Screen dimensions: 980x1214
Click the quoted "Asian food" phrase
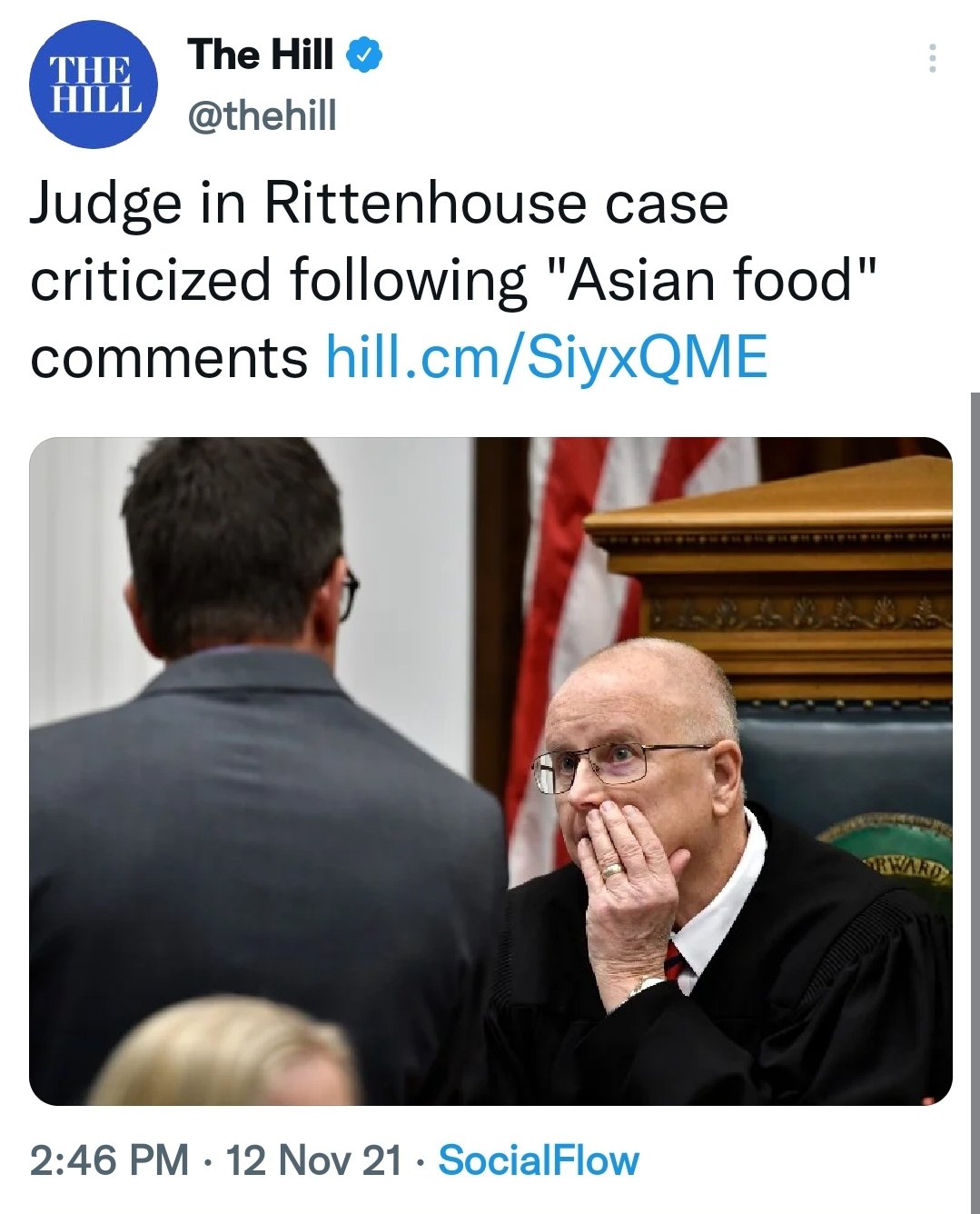[712, 280]
